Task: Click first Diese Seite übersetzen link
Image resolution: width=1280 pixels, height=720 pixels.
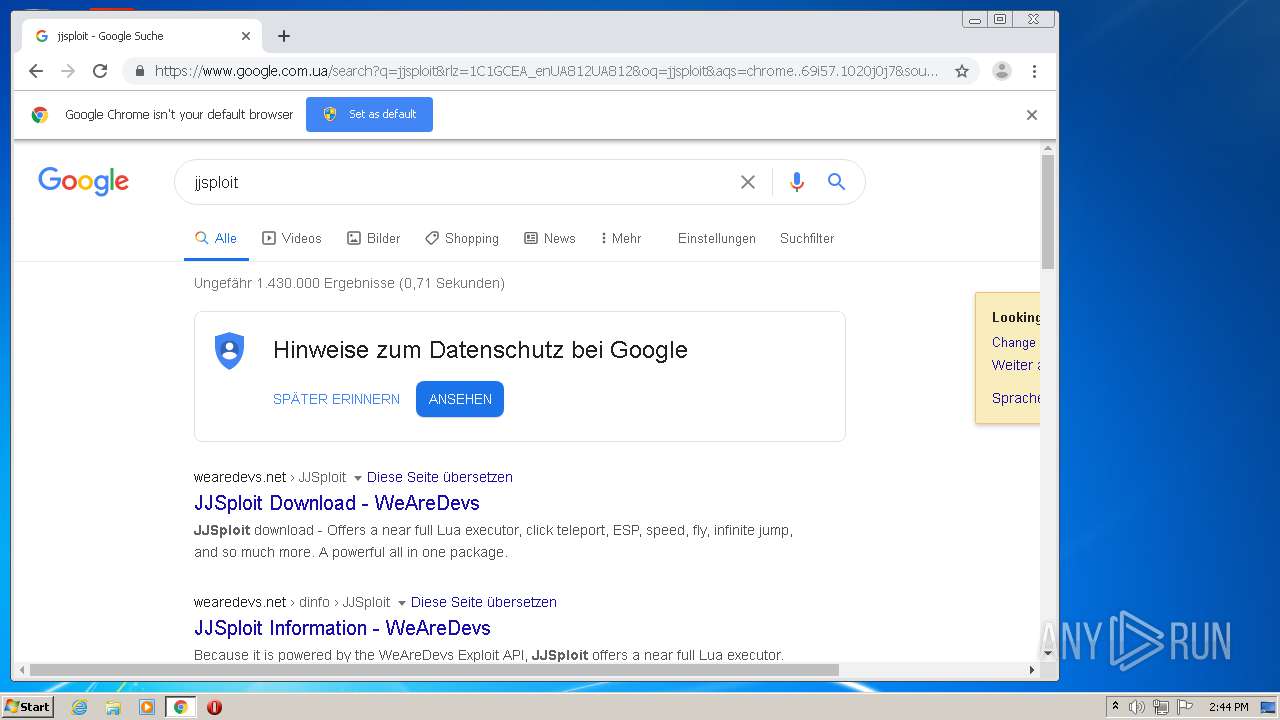Action: pyautogui.click(x=440, y=477)
